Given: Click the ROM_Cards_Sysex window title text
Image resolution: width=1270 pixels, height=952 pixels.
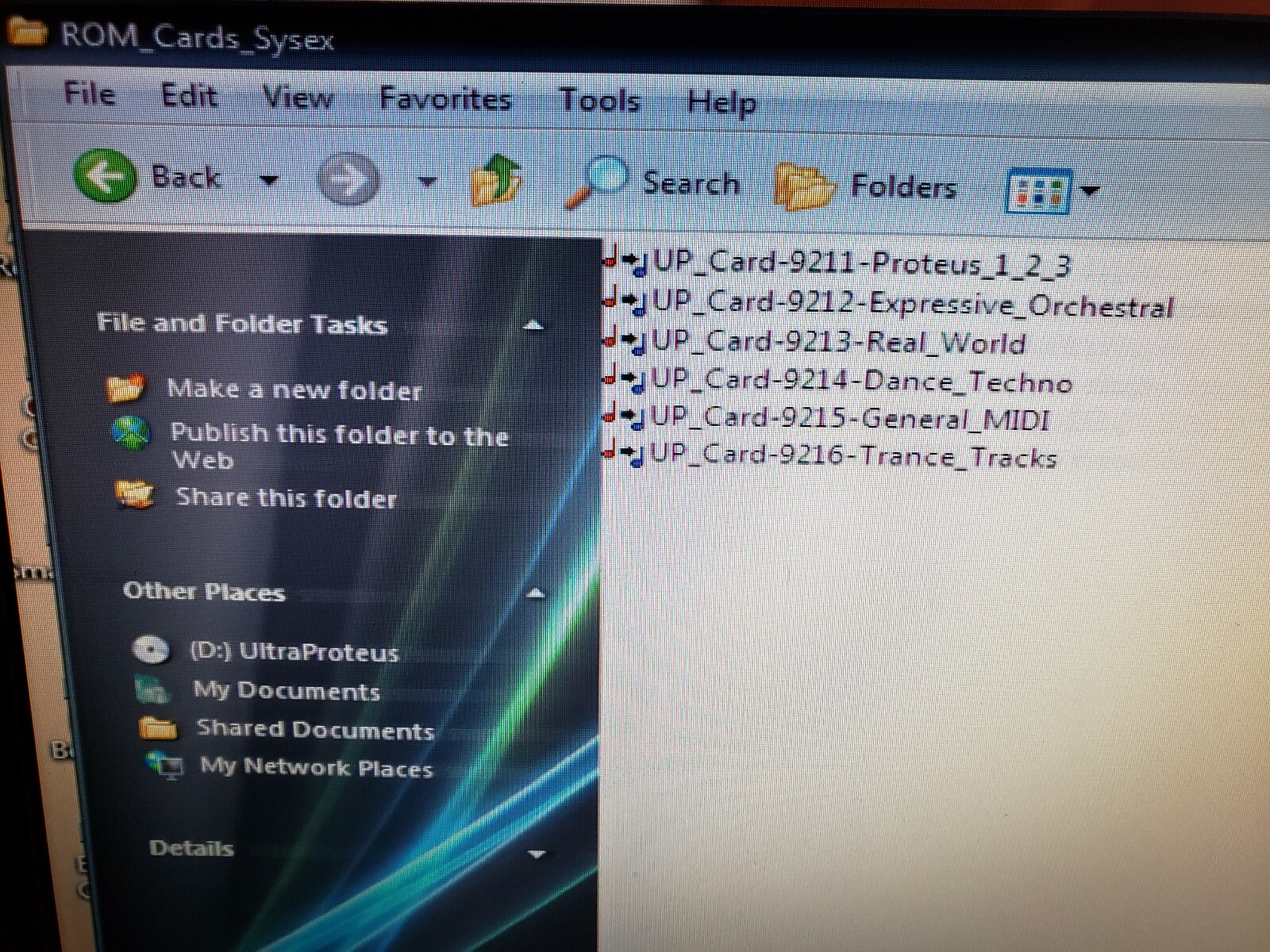Looking at the screenshot, I should [x=198, y=37].
